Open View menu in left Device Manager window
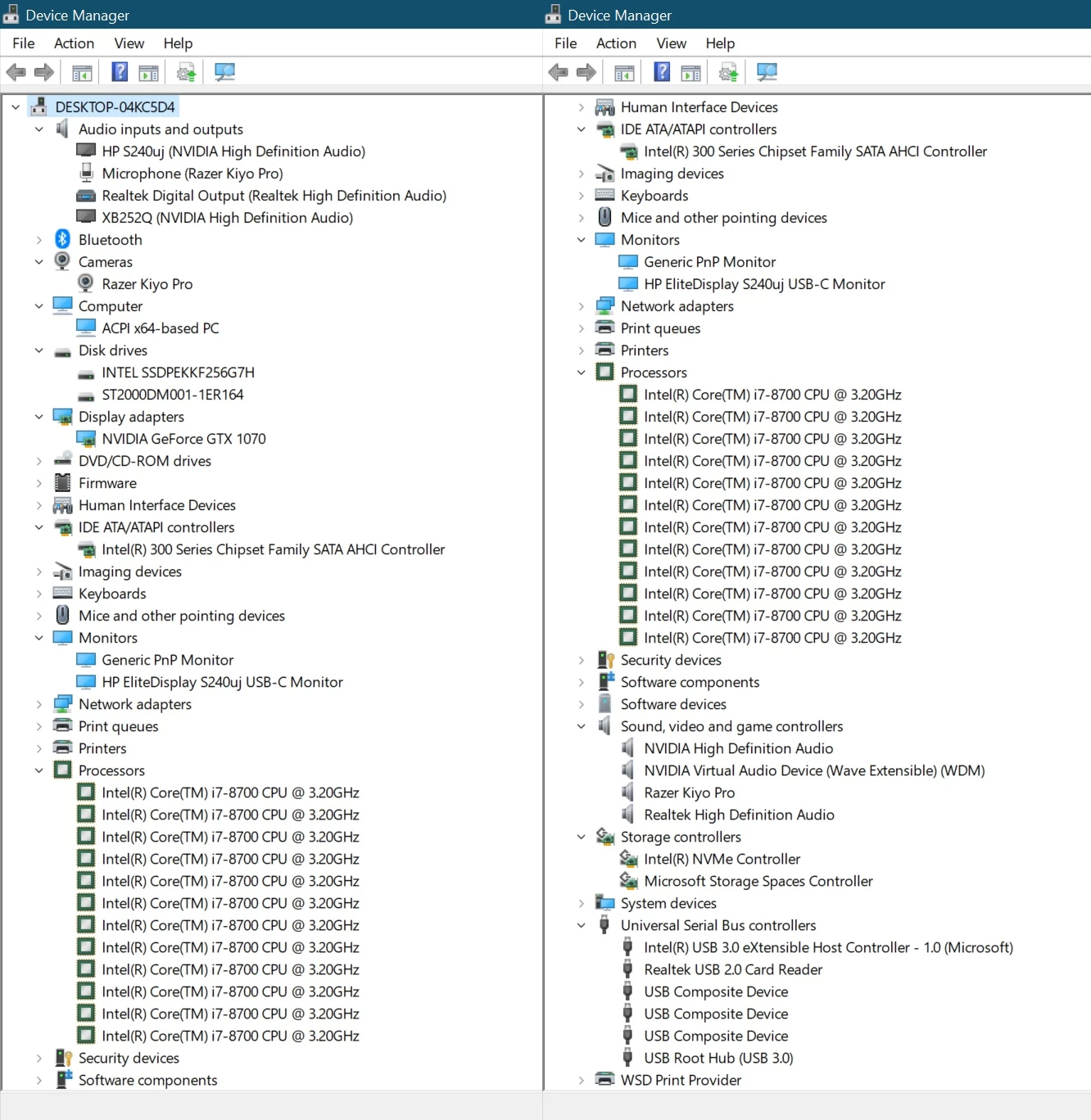 [x=129, y=43]
